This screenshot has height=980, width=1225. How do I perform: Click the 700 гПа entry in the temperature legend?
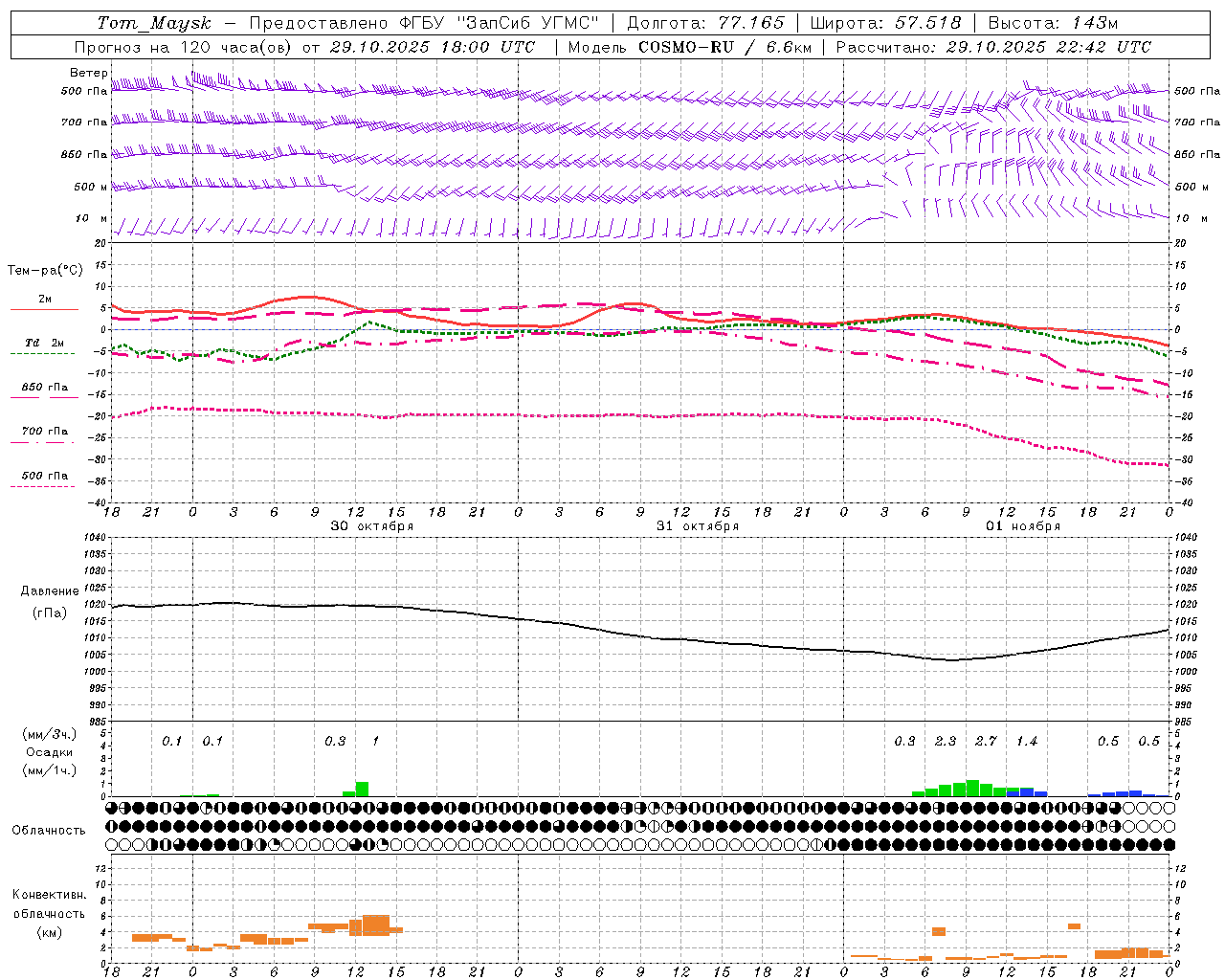click(45, 432)
